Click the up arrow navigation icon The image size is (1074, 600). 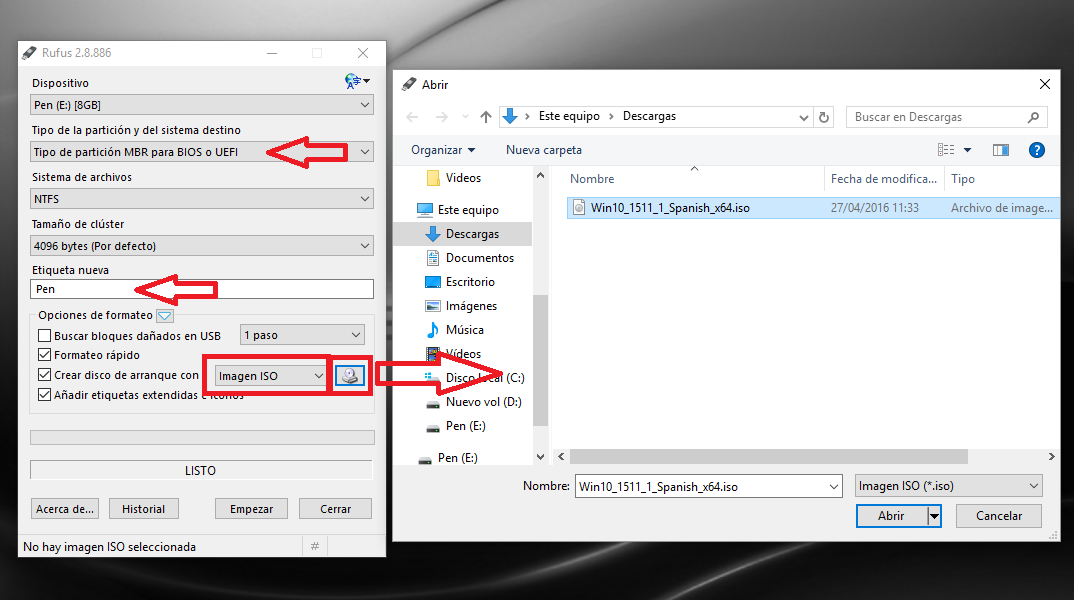click(486, 117)
